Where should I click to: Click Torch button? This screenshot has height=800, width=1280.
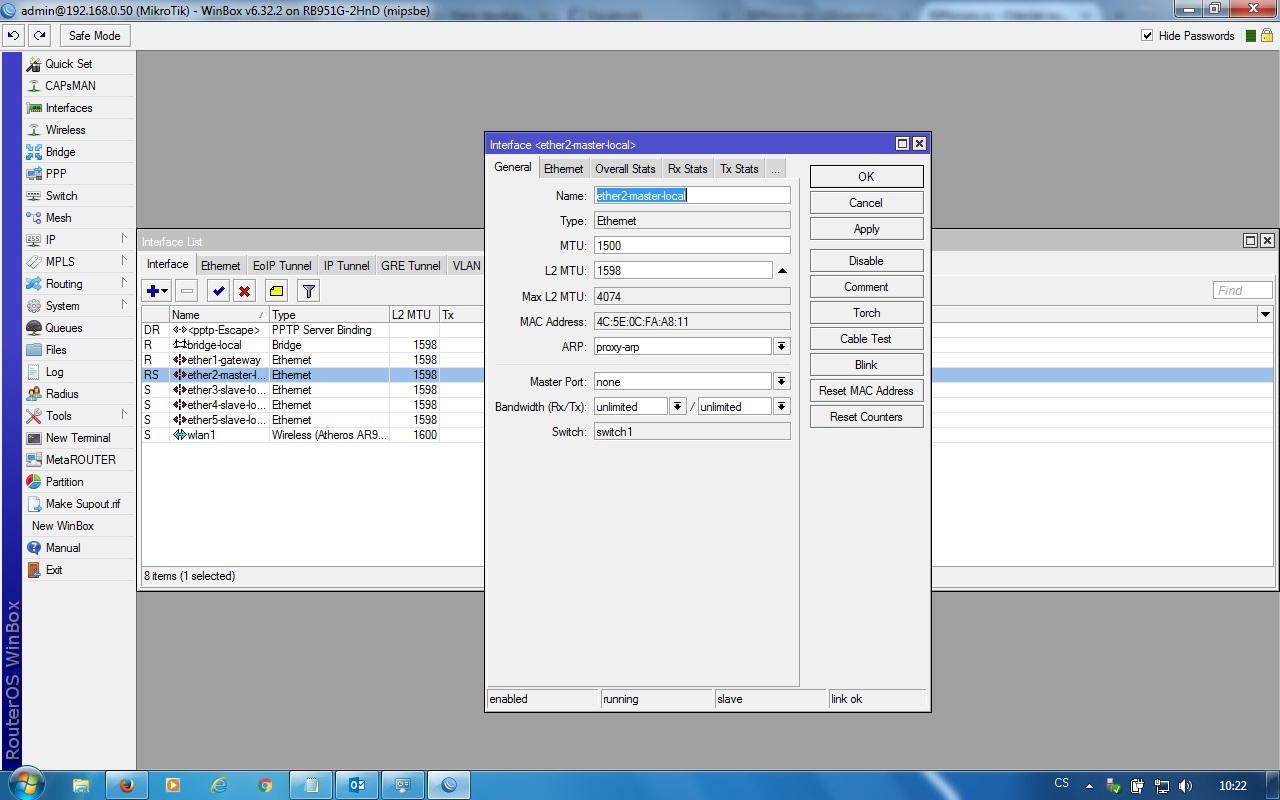(866, 313)
